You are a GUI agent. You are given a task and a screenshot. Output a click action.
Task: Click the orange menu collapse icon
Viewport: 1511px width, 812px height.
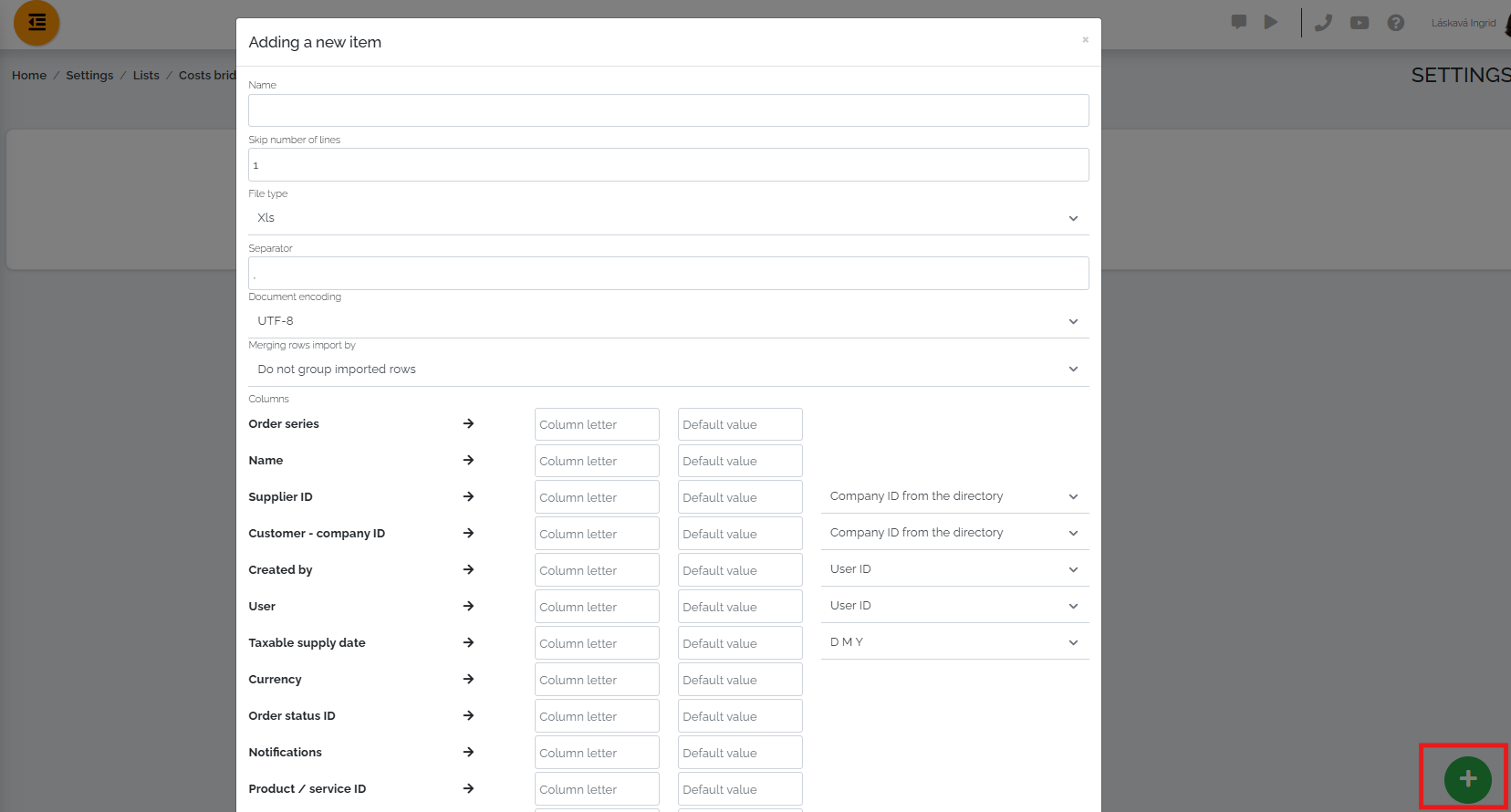pyautogui.click(x=36, y=23)
